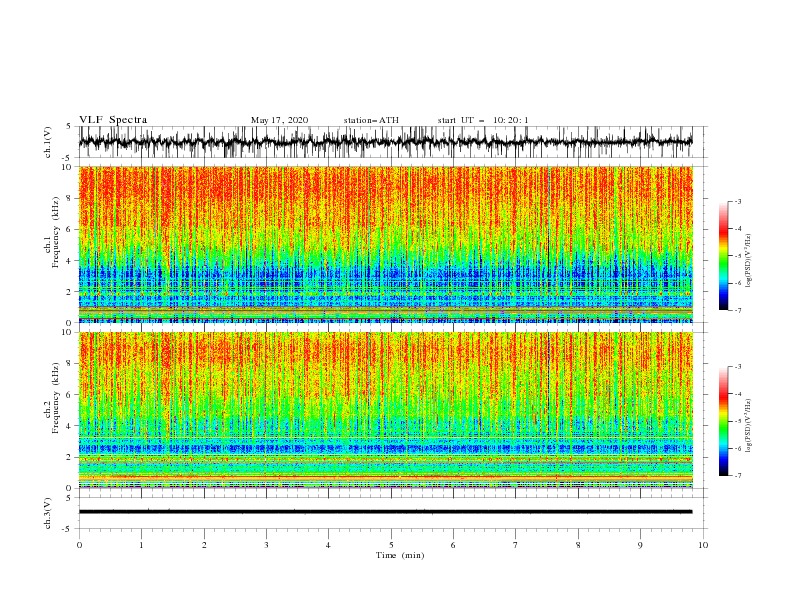Click the lower log(PSD)(V²/Hz) colorbar label
This screenshot has width=792, height=612.
749,426
